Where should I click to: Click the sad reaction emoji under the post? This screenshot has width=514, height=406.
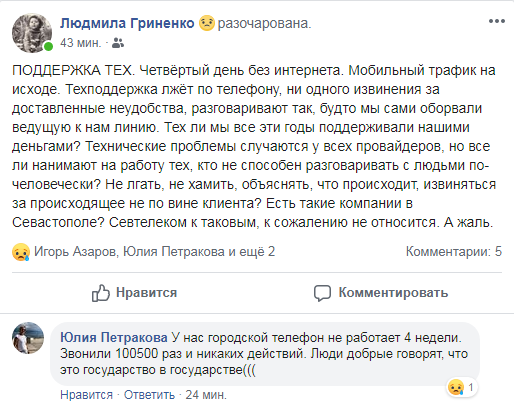(x=21, y=252)
